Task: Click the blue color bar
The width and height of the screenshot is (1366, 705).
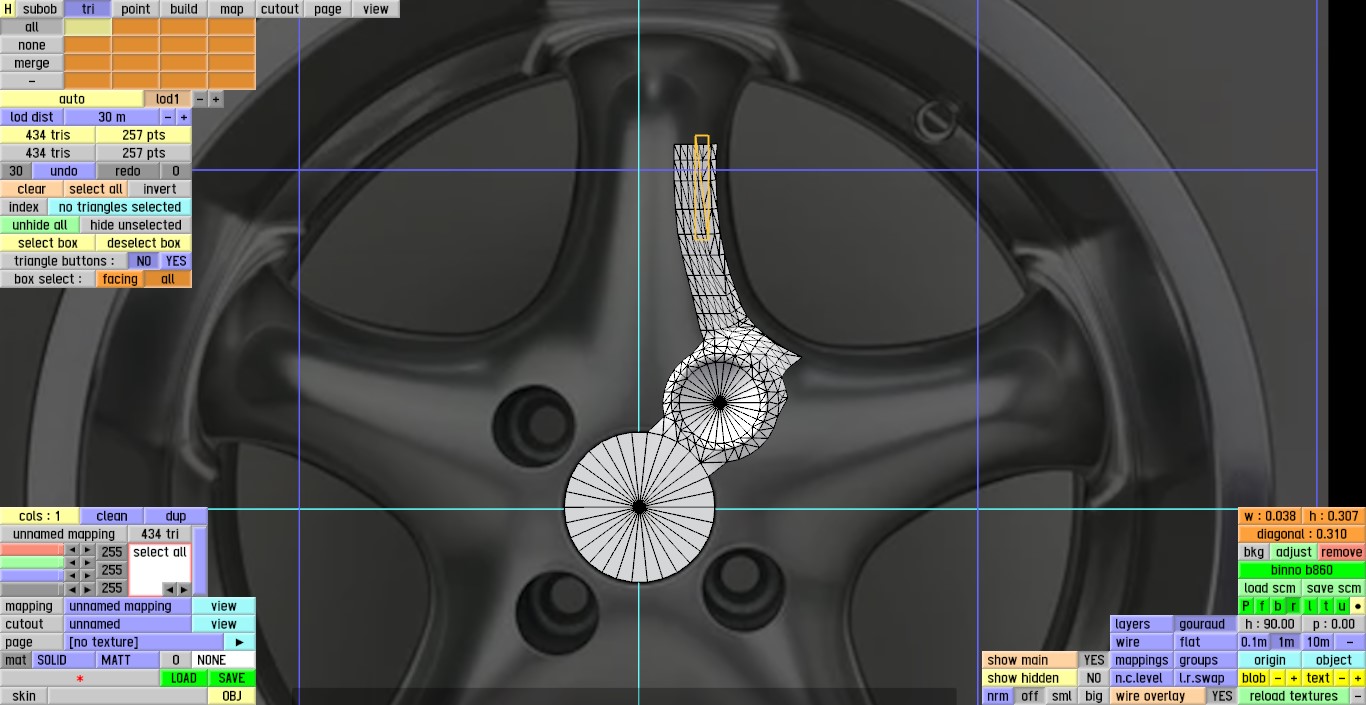Action: coord(32,576)
